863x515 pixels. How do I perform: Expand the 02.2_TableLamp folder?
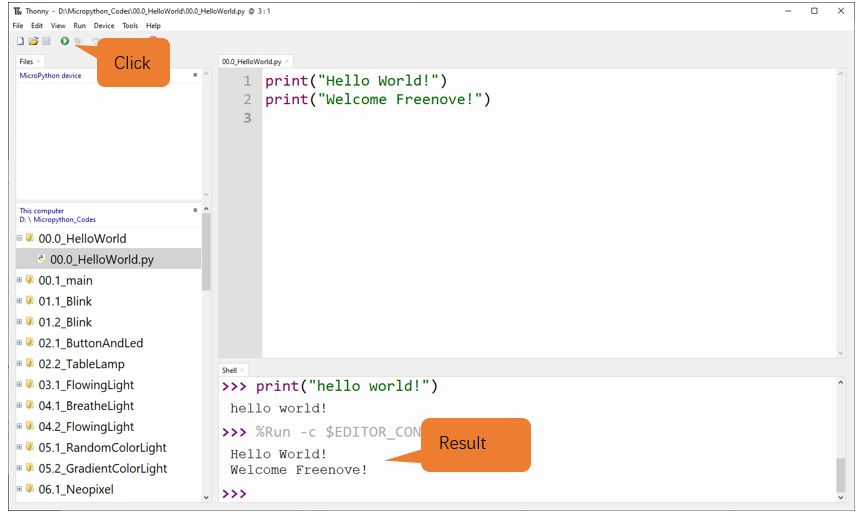[19, 364]
